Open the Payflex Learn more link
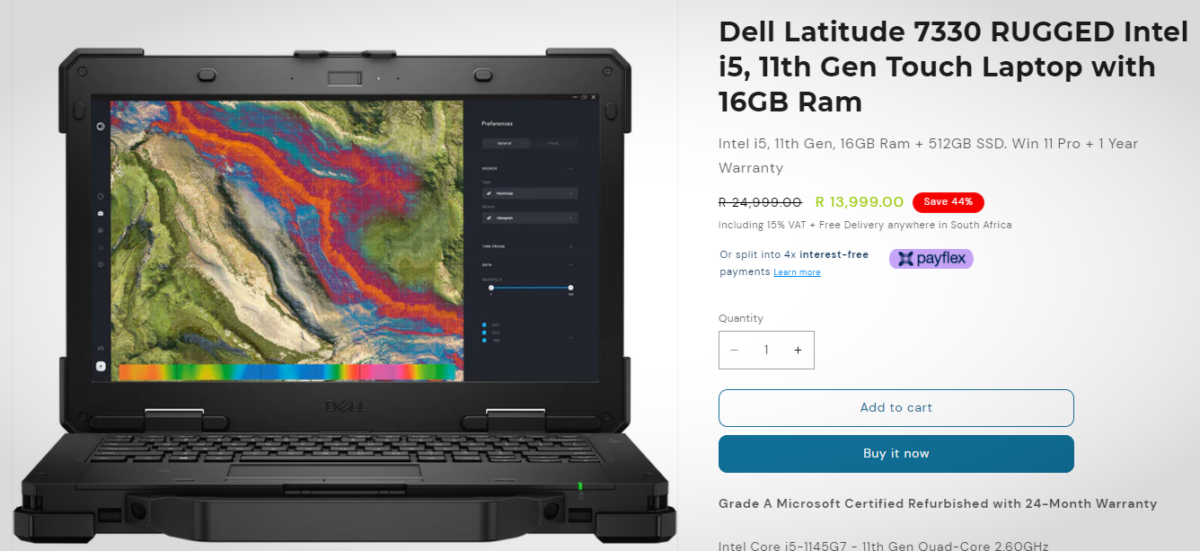The width and height of the screenshot is (1200, 551). tap(797, 272)
